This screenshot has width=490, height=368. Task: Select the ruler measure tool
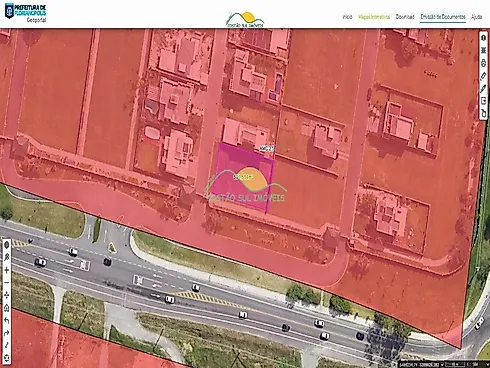tap(484, 76)
